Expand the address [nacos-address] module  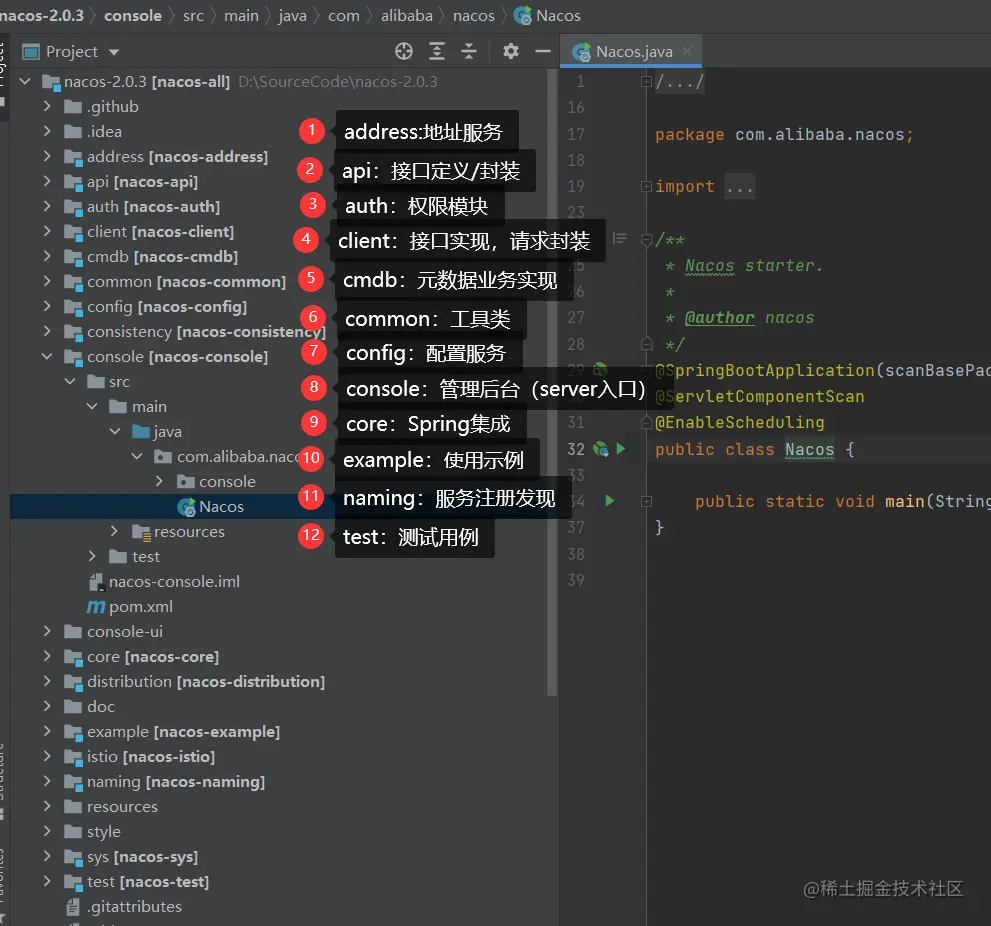coord(47,156)
